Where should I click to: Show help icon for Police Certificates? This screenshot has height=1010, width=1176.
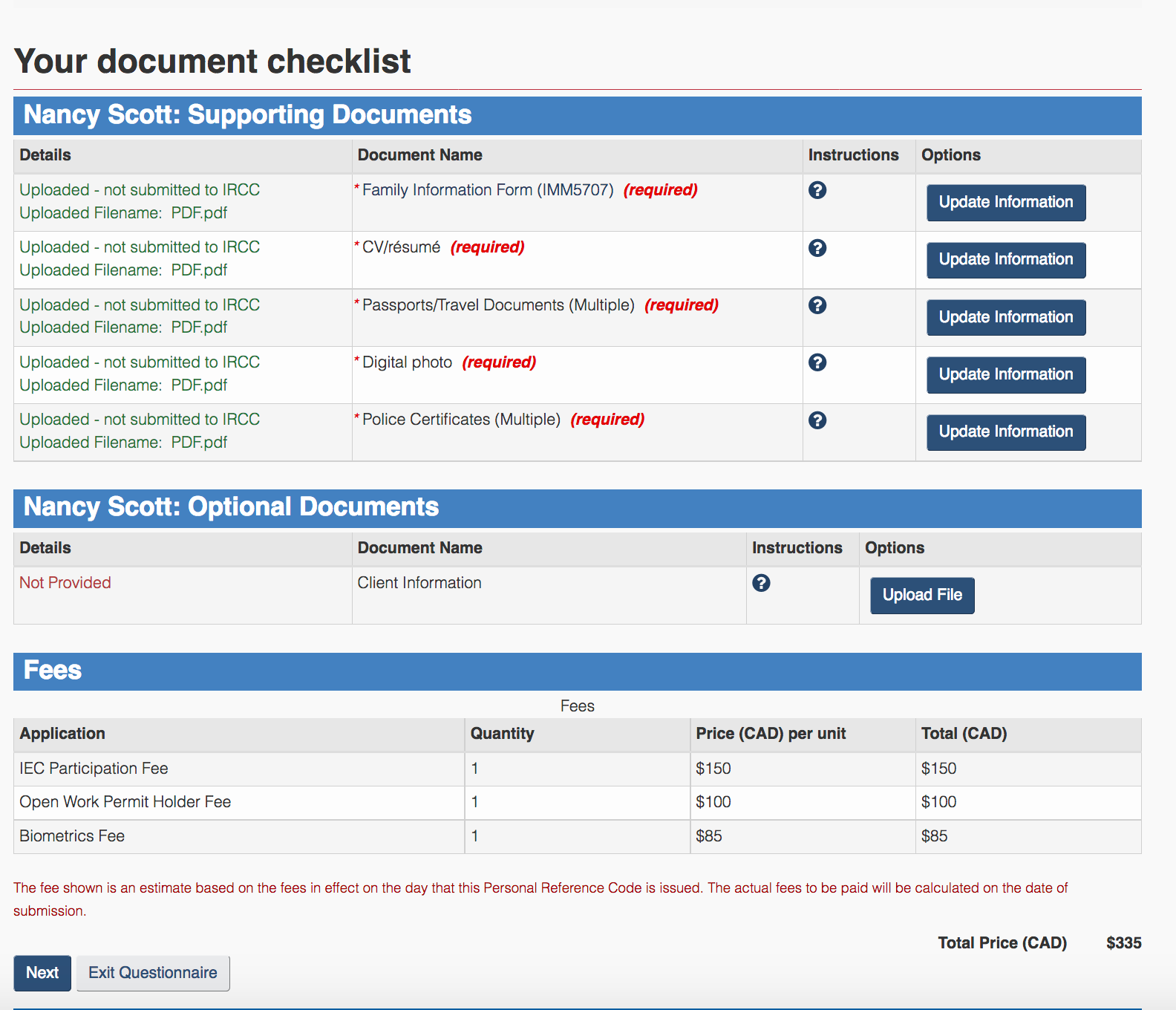[817, 420]
